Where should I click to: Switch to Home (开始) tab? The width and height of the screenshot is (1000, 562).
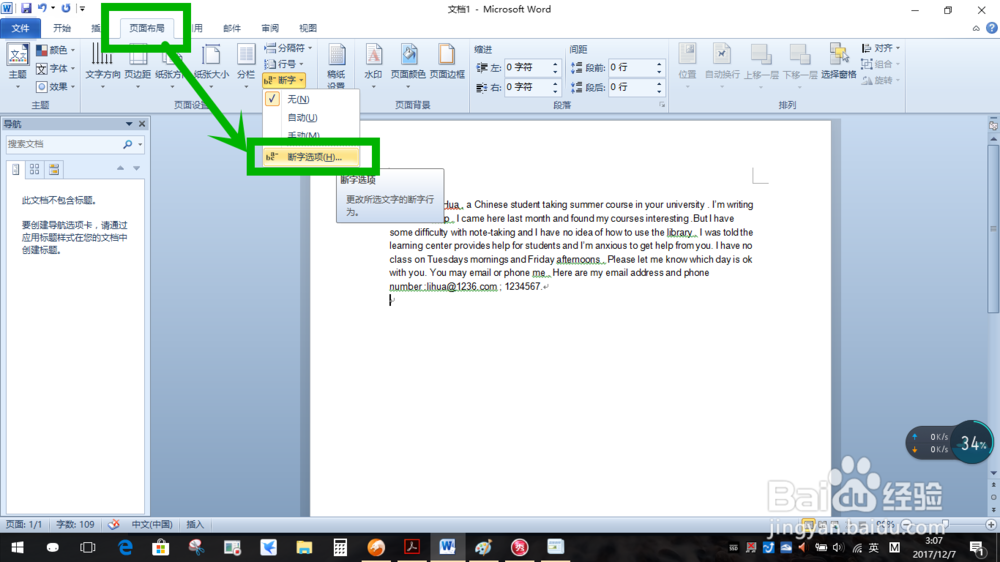(62, 28)
